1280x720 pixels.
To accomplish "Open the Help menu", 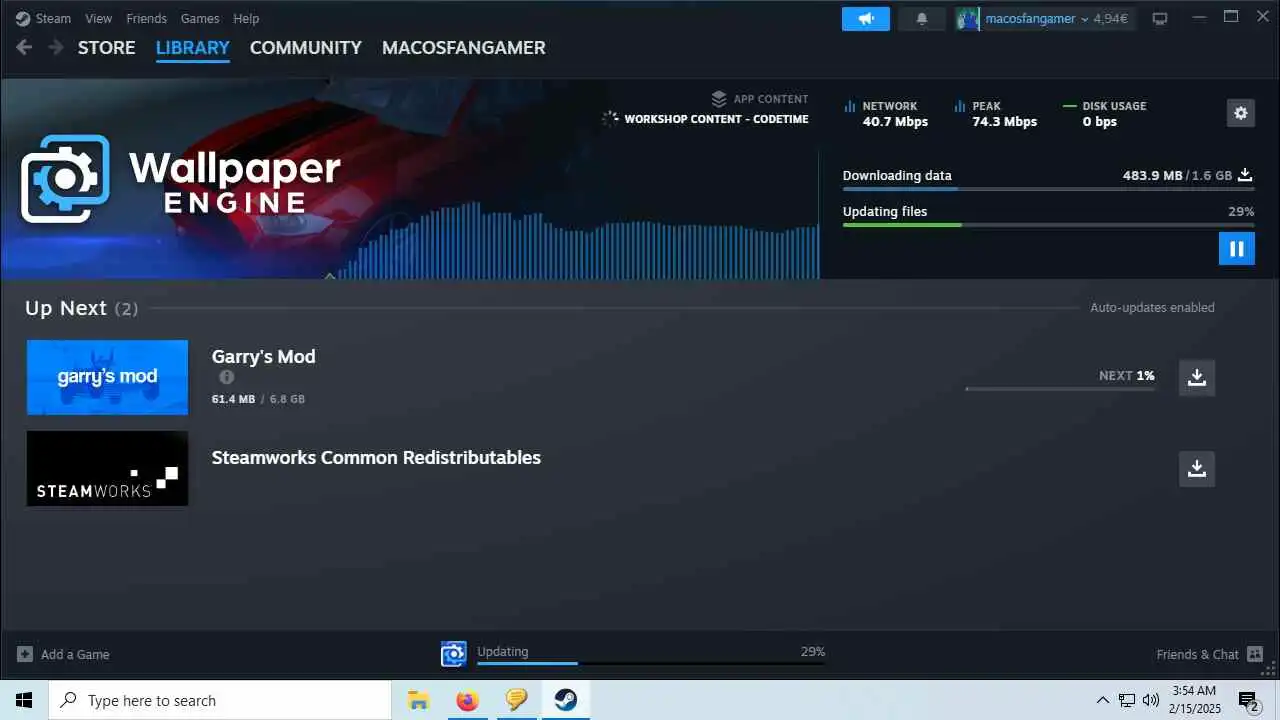I will 246,18.
